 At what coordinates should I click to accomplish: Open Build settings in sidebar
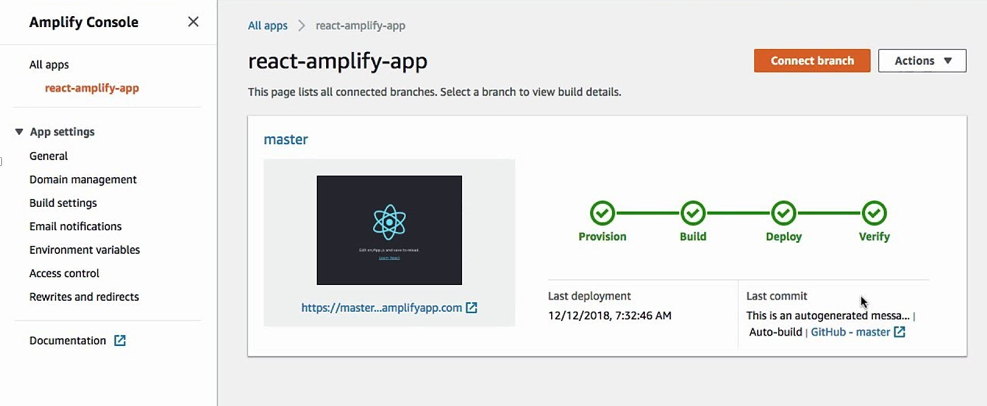(x=63, y=203)
